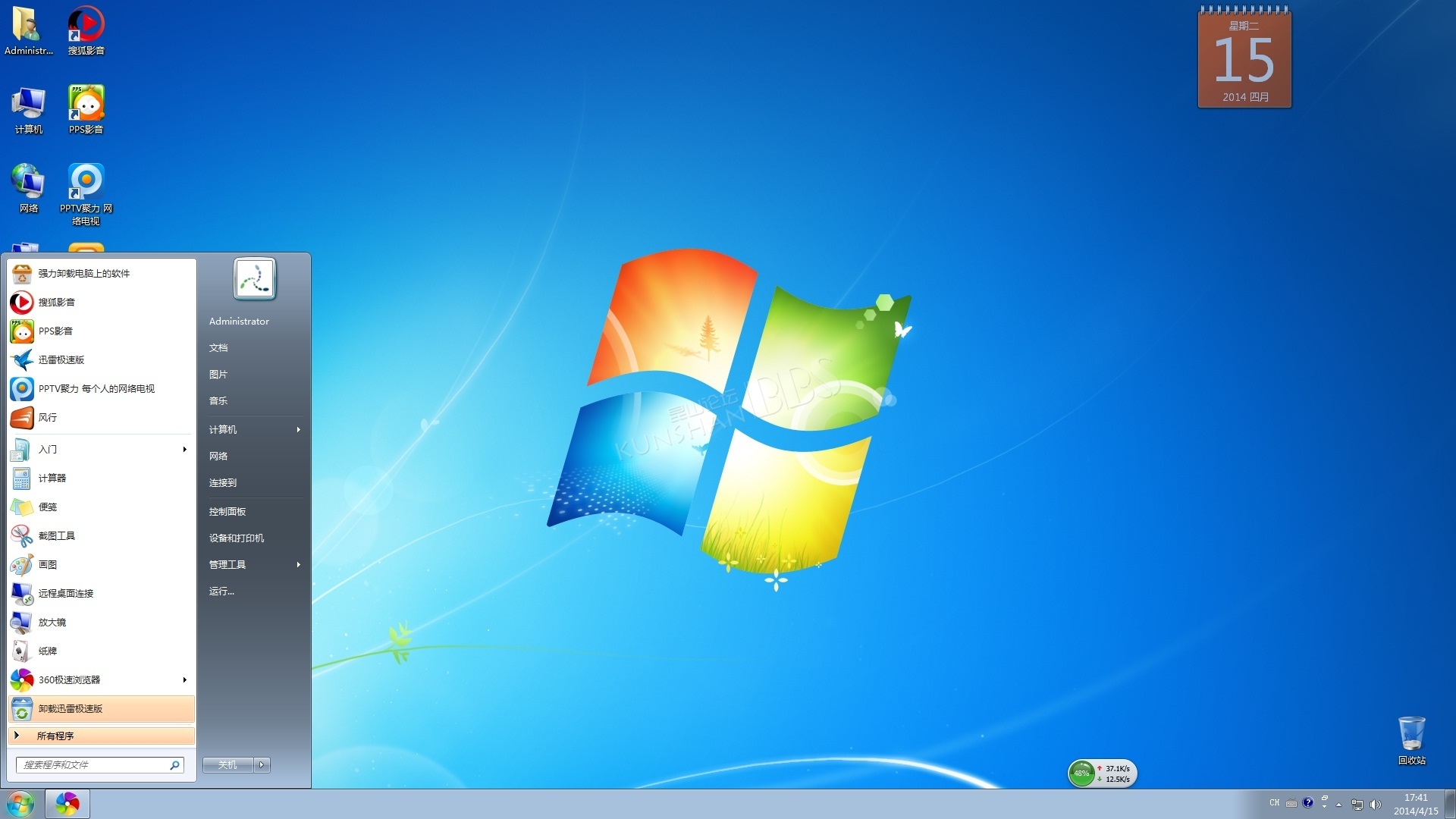This screenshot has width=1456, height=819.
Task: Open language bar options dropdown
Action: 1325,807
